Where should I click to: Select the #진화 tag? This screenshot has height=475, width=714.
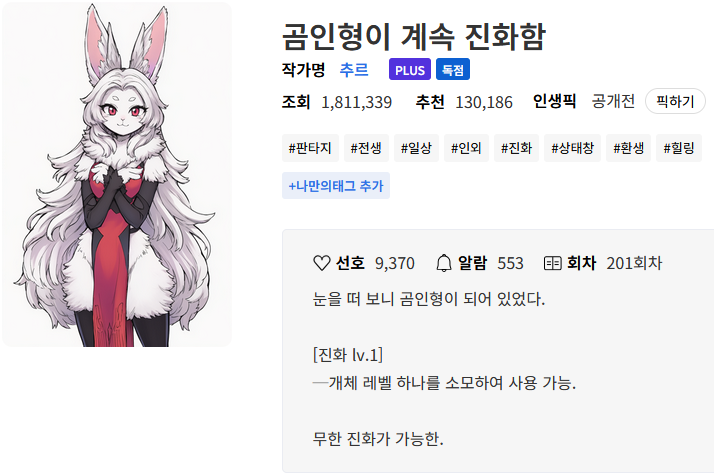(516, 148)
